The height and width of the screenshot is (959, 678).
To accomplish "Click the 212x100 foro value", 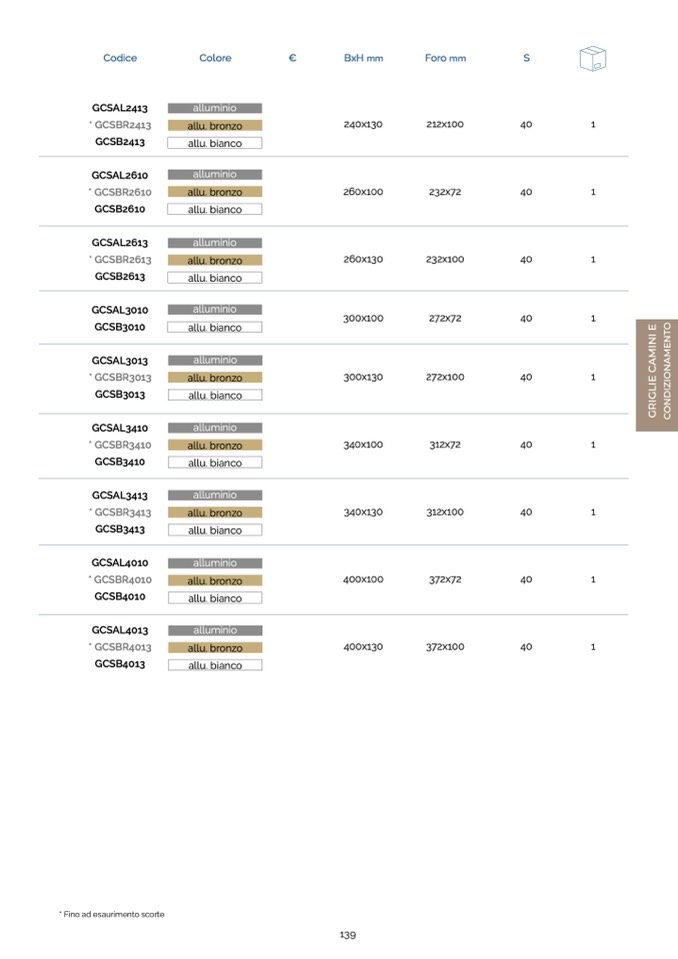I will tap(445, 125).
